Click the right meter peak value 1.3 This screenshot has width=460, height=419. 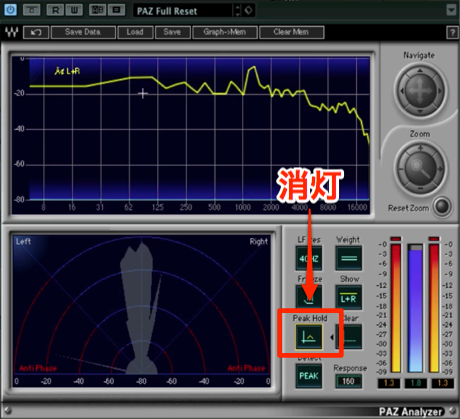pyautogui.click(x=442, y=383)
